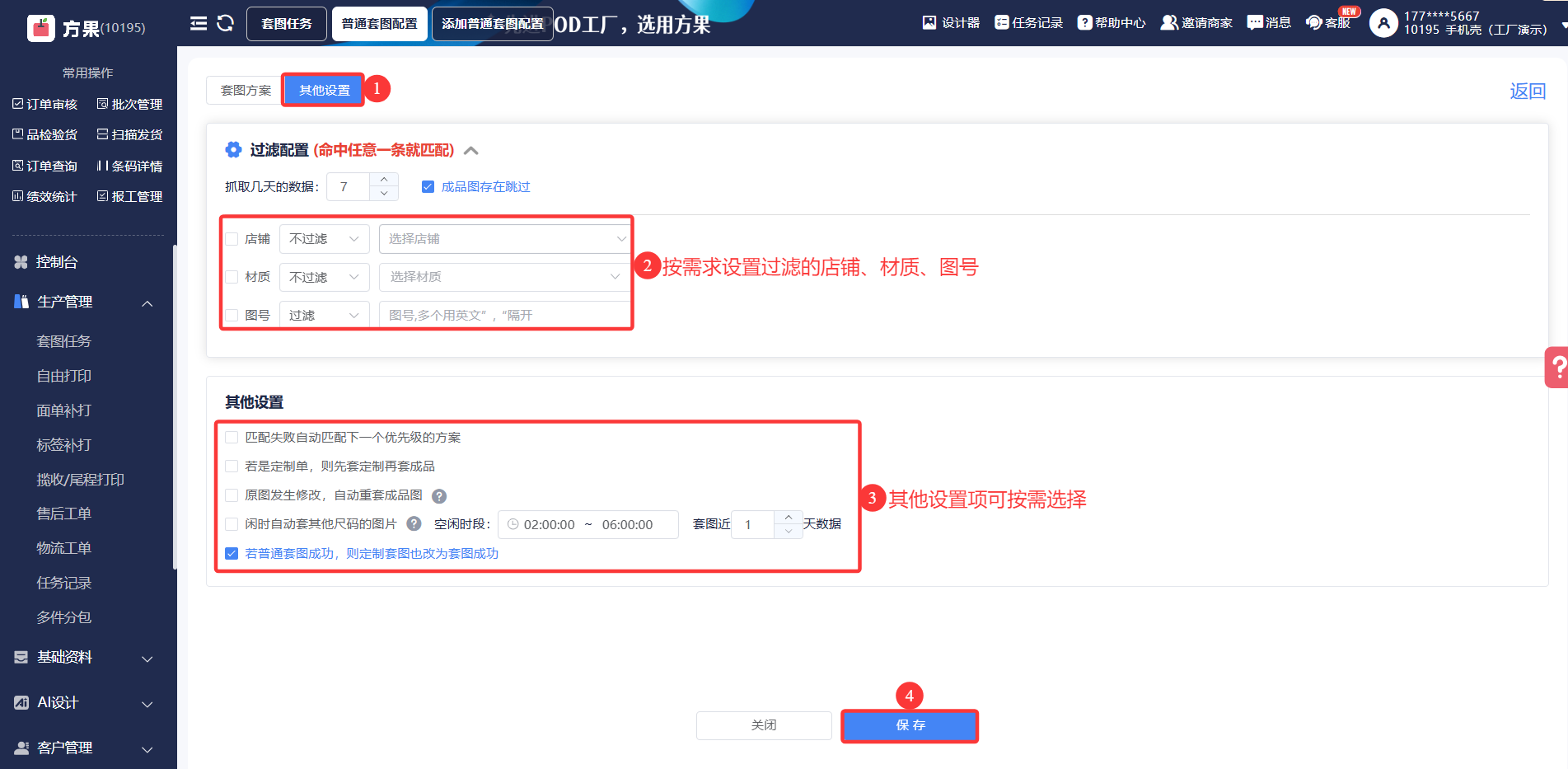
Task: Enable the 图号 filter checkbox
Action: 232,315
